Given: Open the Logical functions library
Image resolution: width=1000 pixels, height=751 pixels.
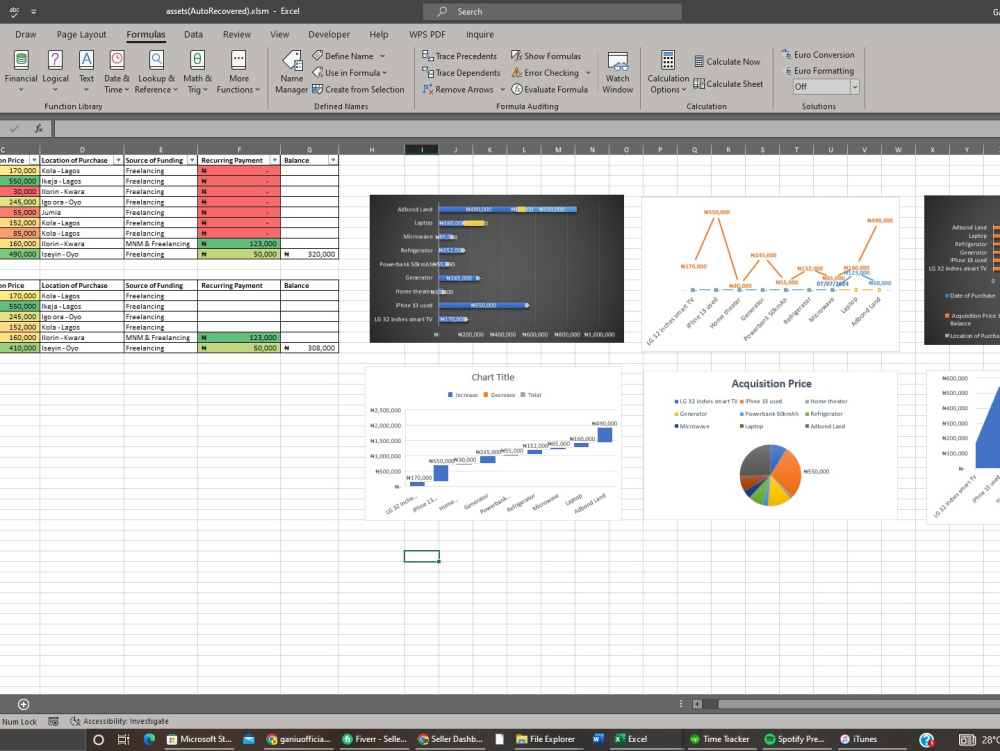Looking at the screenshot, I should 55,71.
